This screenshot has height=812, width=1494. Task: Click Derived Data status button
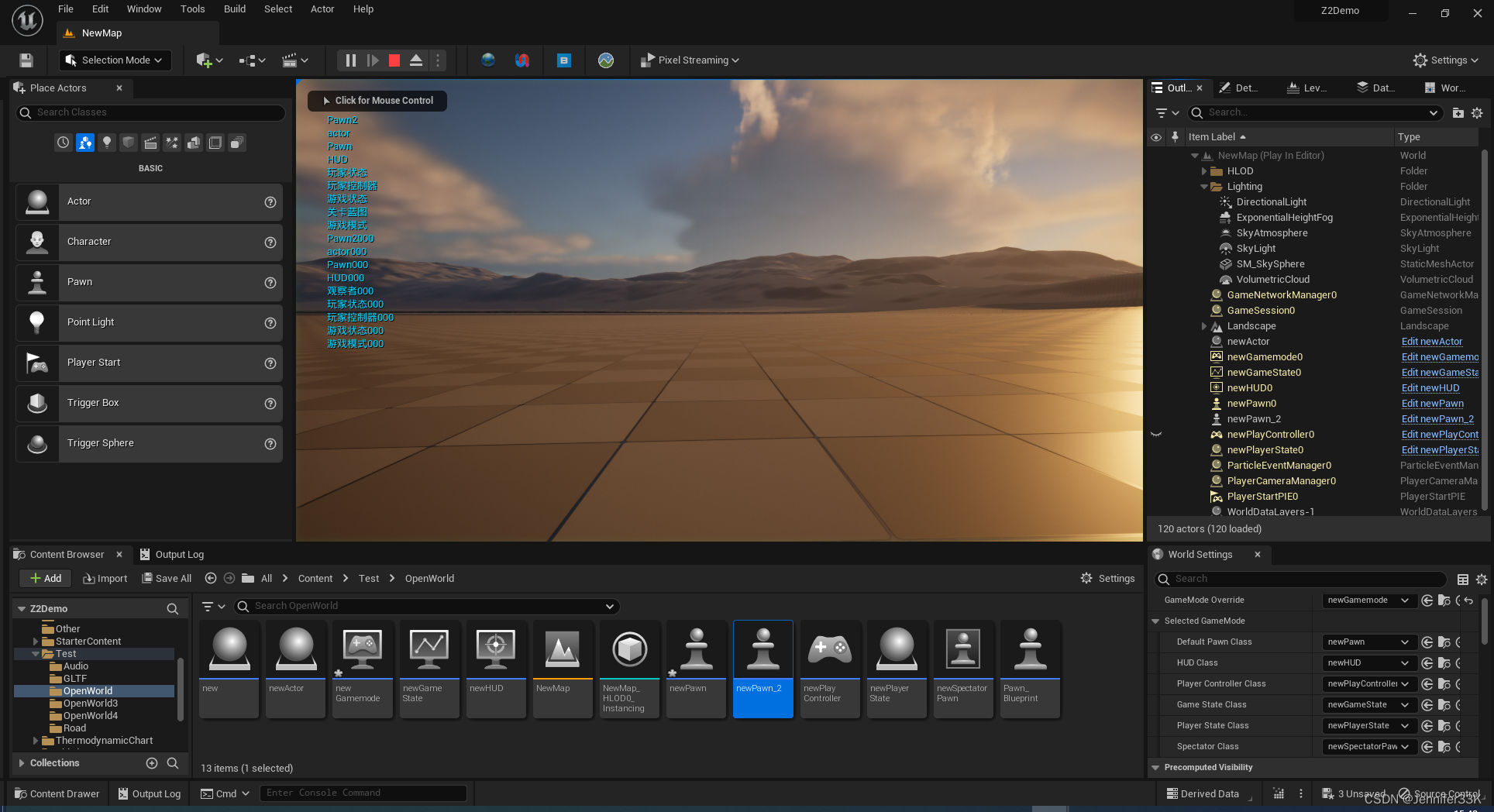pos(1202,794)
